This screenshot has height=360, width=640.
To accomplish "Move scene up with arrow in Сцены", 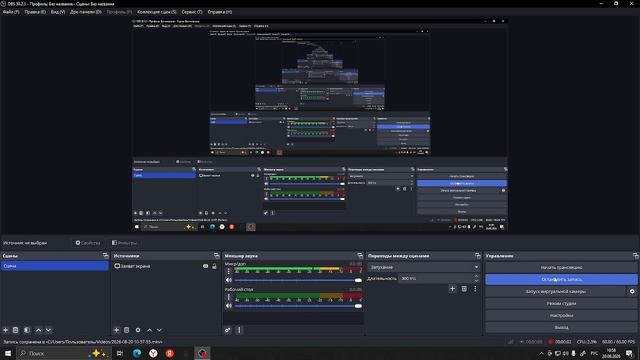I will (38, 330).
